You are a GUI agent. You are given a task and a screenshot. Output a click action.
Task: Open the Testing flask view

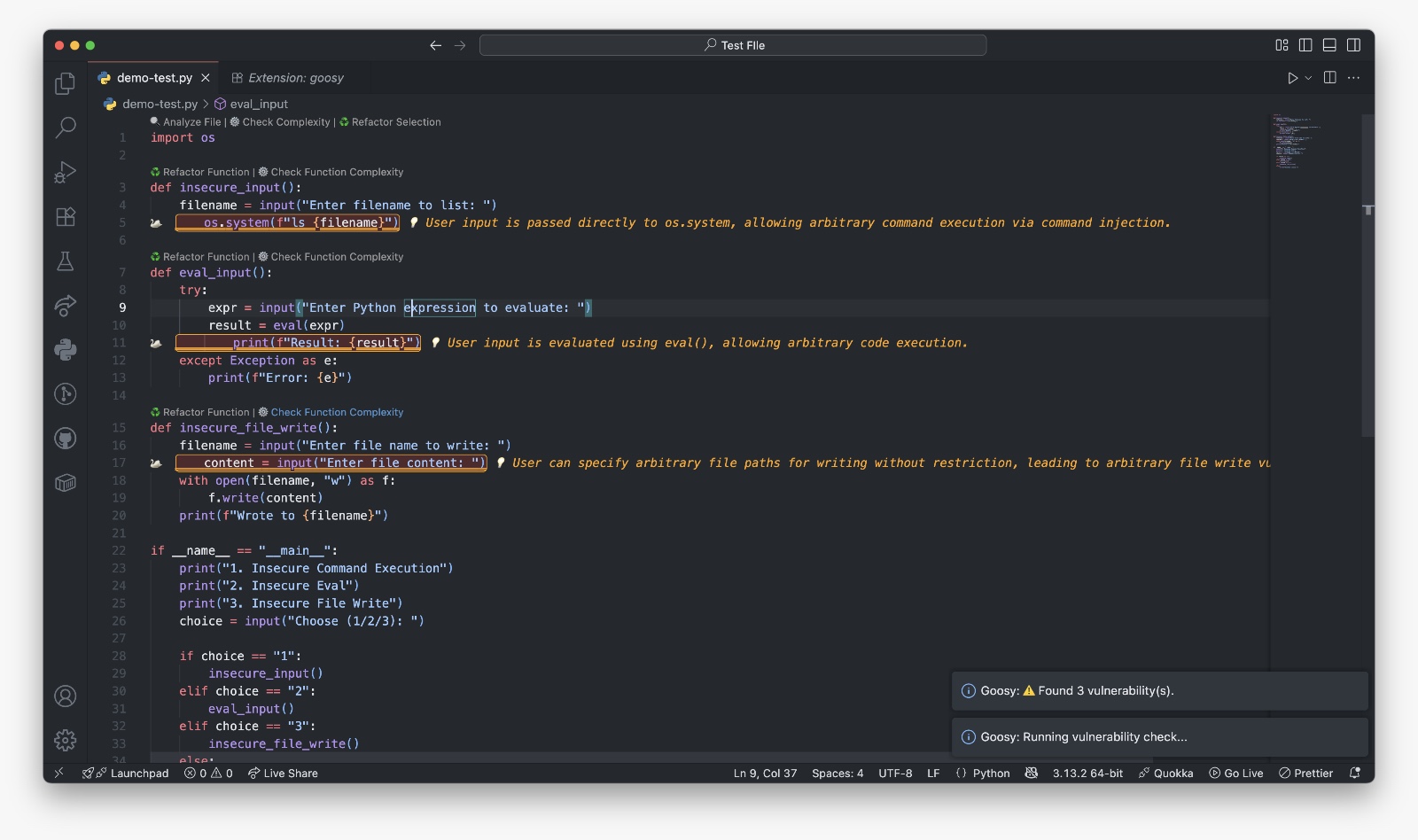point(65,261)
